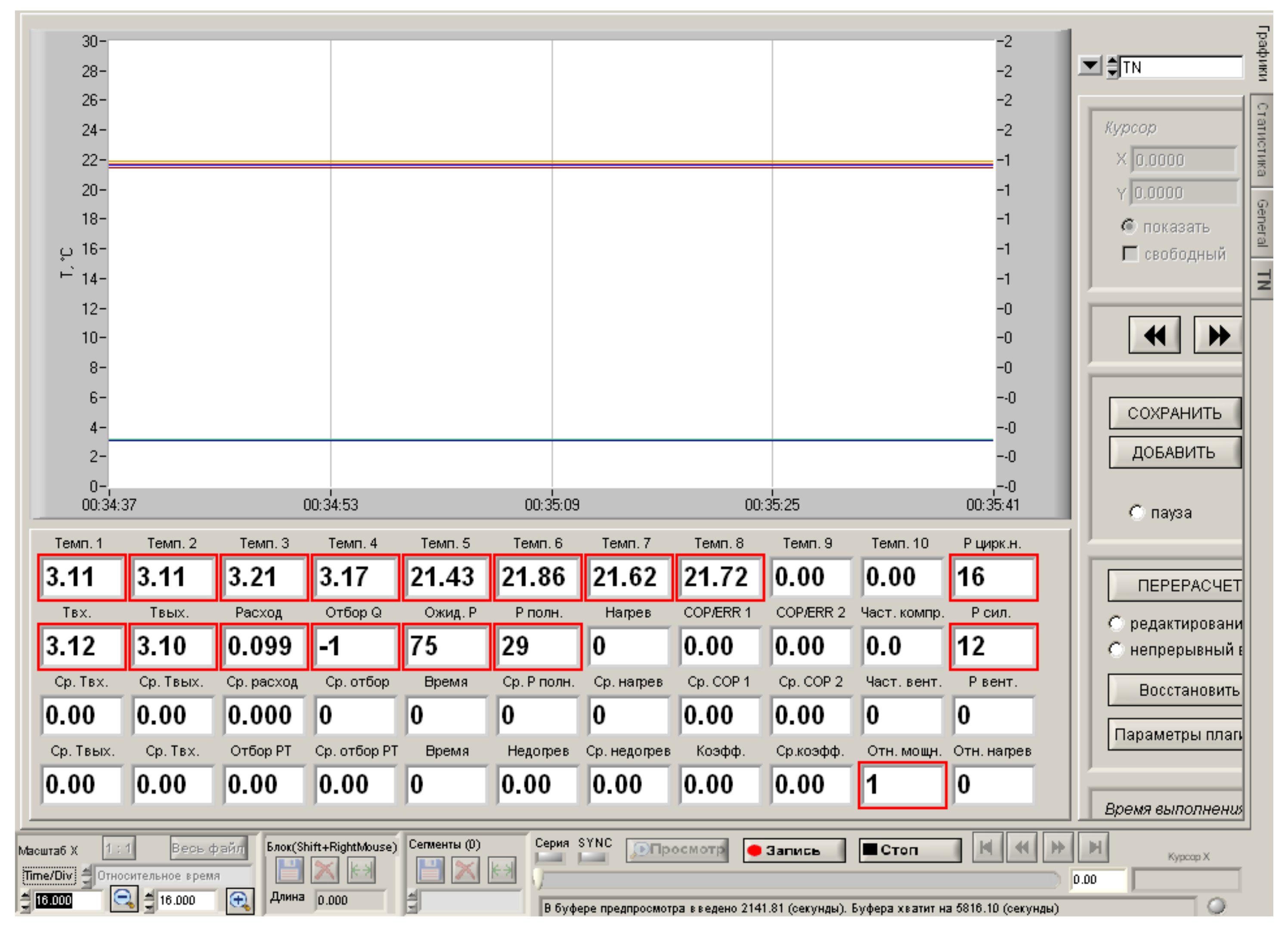The image size is (1288, 926).
Task: Switch to the Статистика tab
Action: [1262, 140]
